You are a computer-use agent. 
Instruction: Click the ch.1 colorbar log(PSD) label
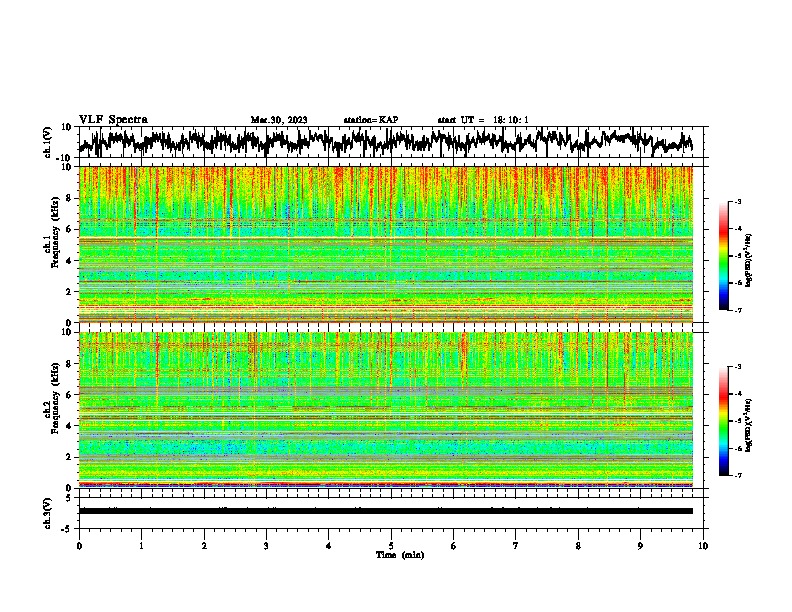[x=749, y=260]
